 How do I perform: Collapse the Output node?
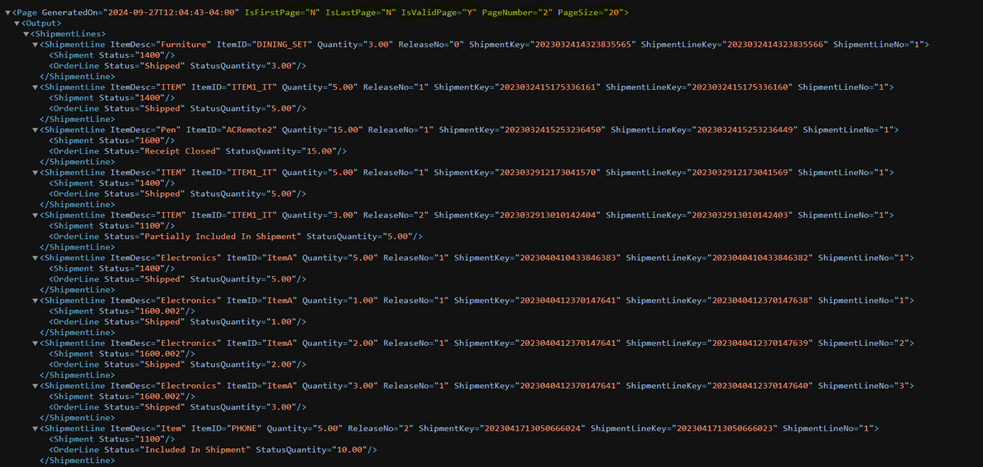[x=17, y=23]
